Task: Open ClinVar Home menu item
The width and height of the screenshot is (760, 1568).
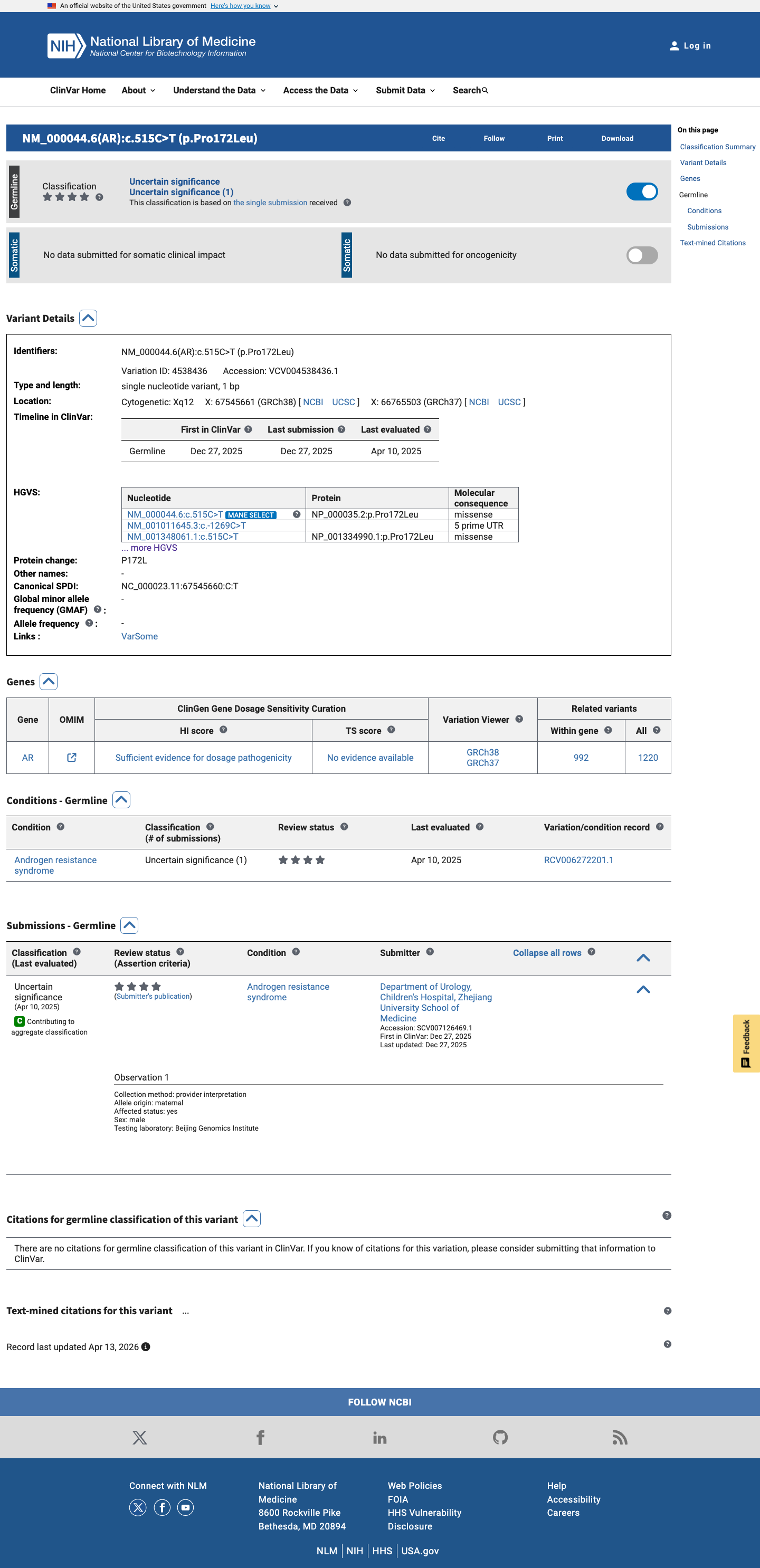Action: [x=78, y=90]
